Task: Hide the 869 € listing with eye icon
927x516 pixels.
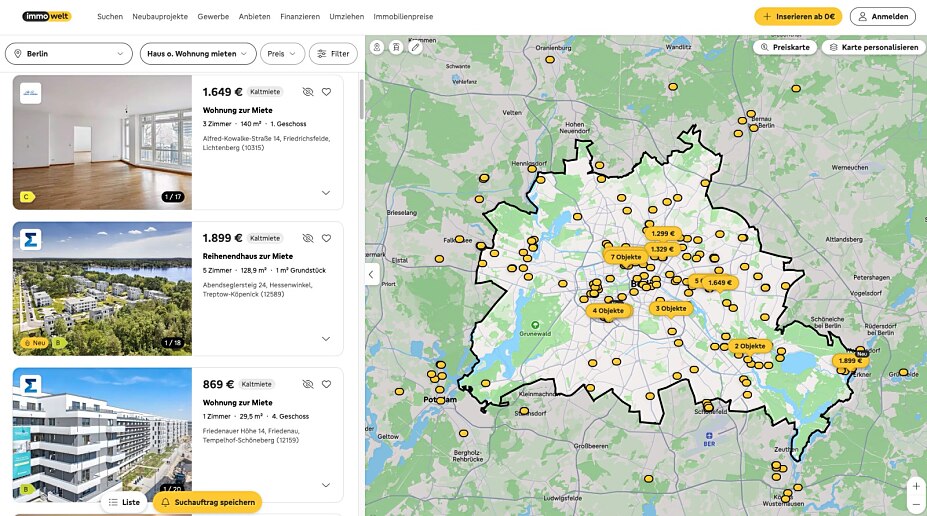Action: 307,384
